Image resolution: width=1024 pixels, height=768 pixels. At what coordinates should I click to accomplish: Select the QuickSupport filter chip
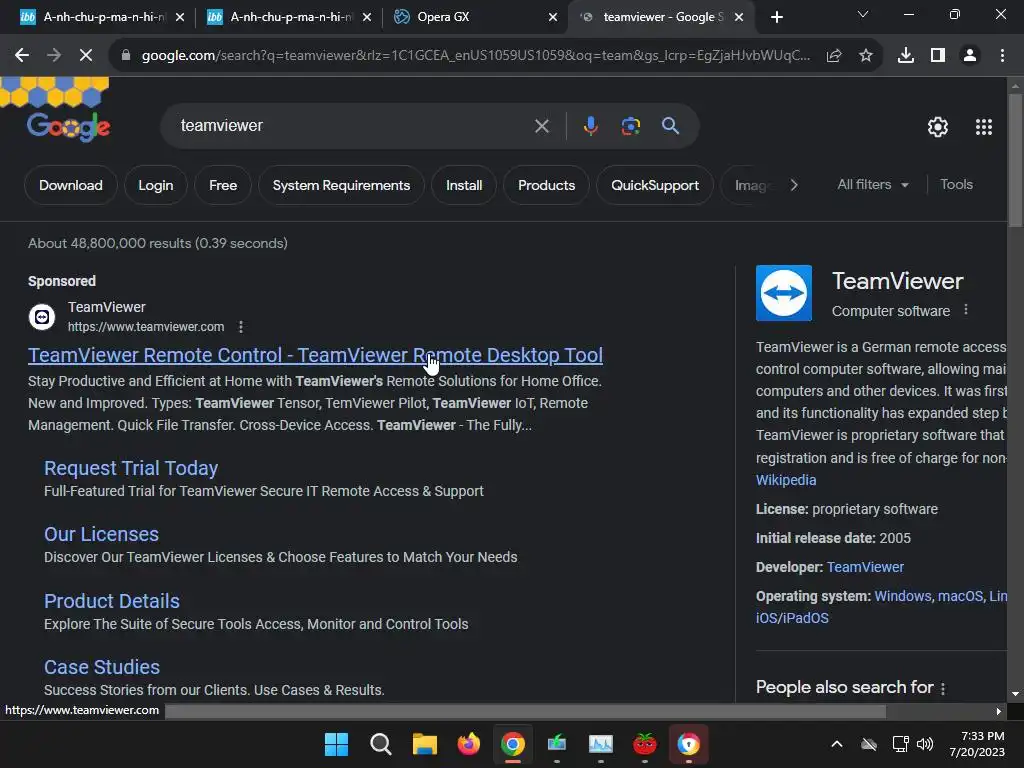654,185
